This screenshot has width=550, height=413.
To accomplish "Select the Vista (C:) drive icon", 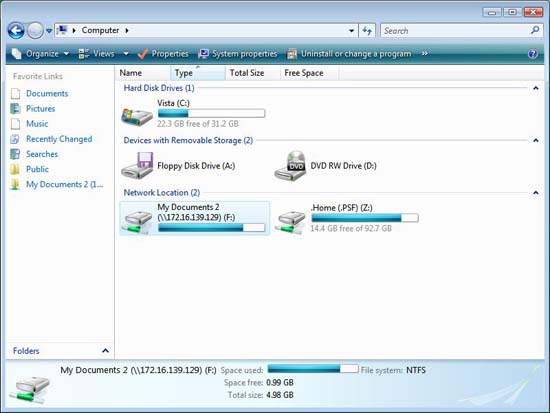I will (x=137, y=116).
